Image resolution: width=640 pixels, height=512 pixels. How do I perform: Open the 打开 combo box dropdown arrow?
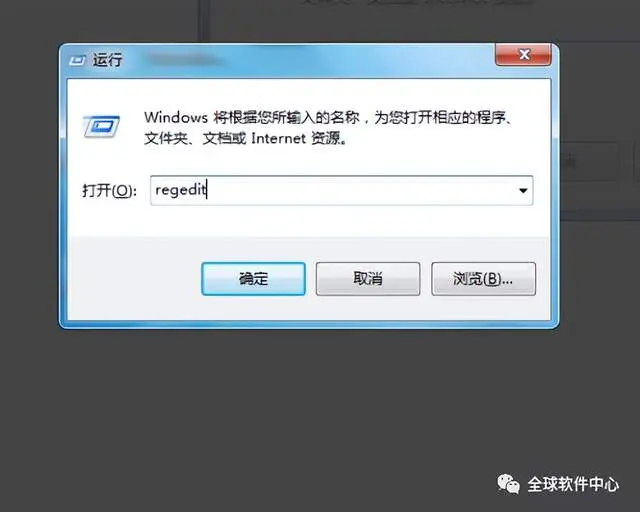coord(523,190)
